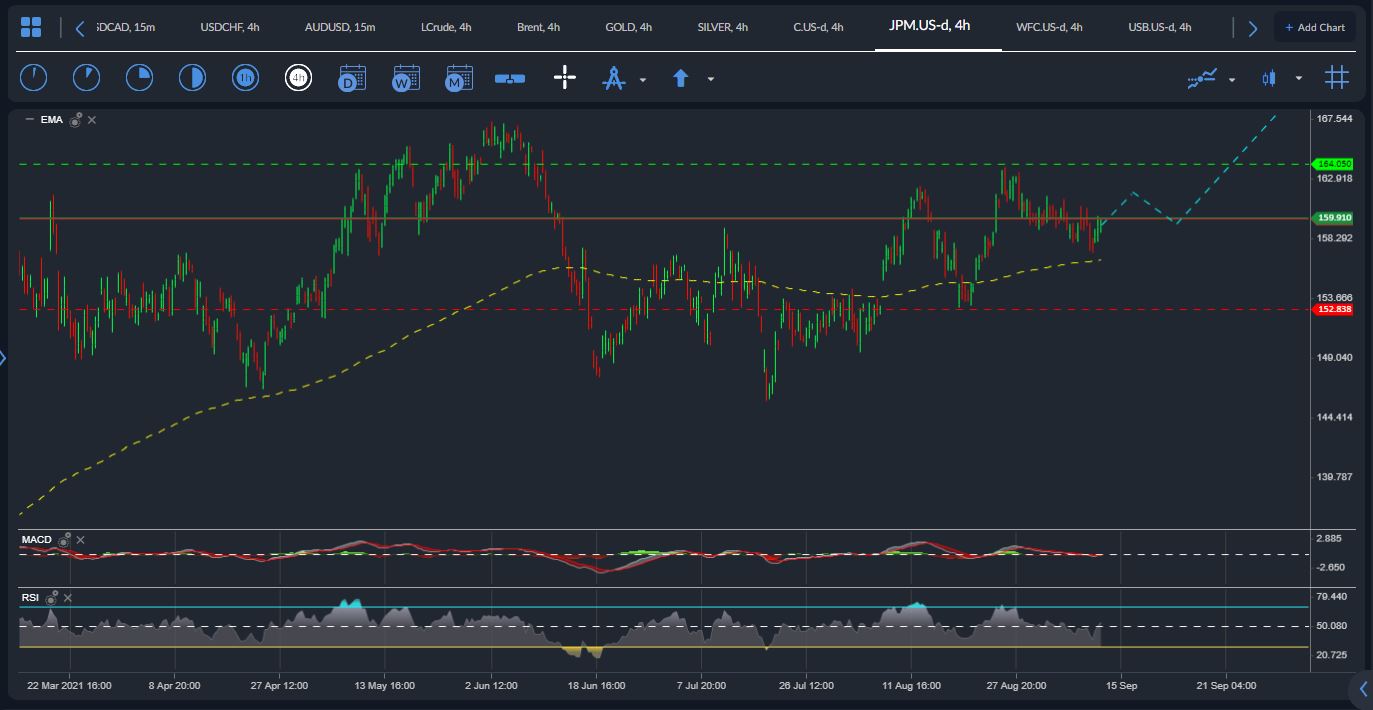The image size is (1373, 710).
Task: Remove the MACD indicator panel
Action: click(x=81, y=540)
